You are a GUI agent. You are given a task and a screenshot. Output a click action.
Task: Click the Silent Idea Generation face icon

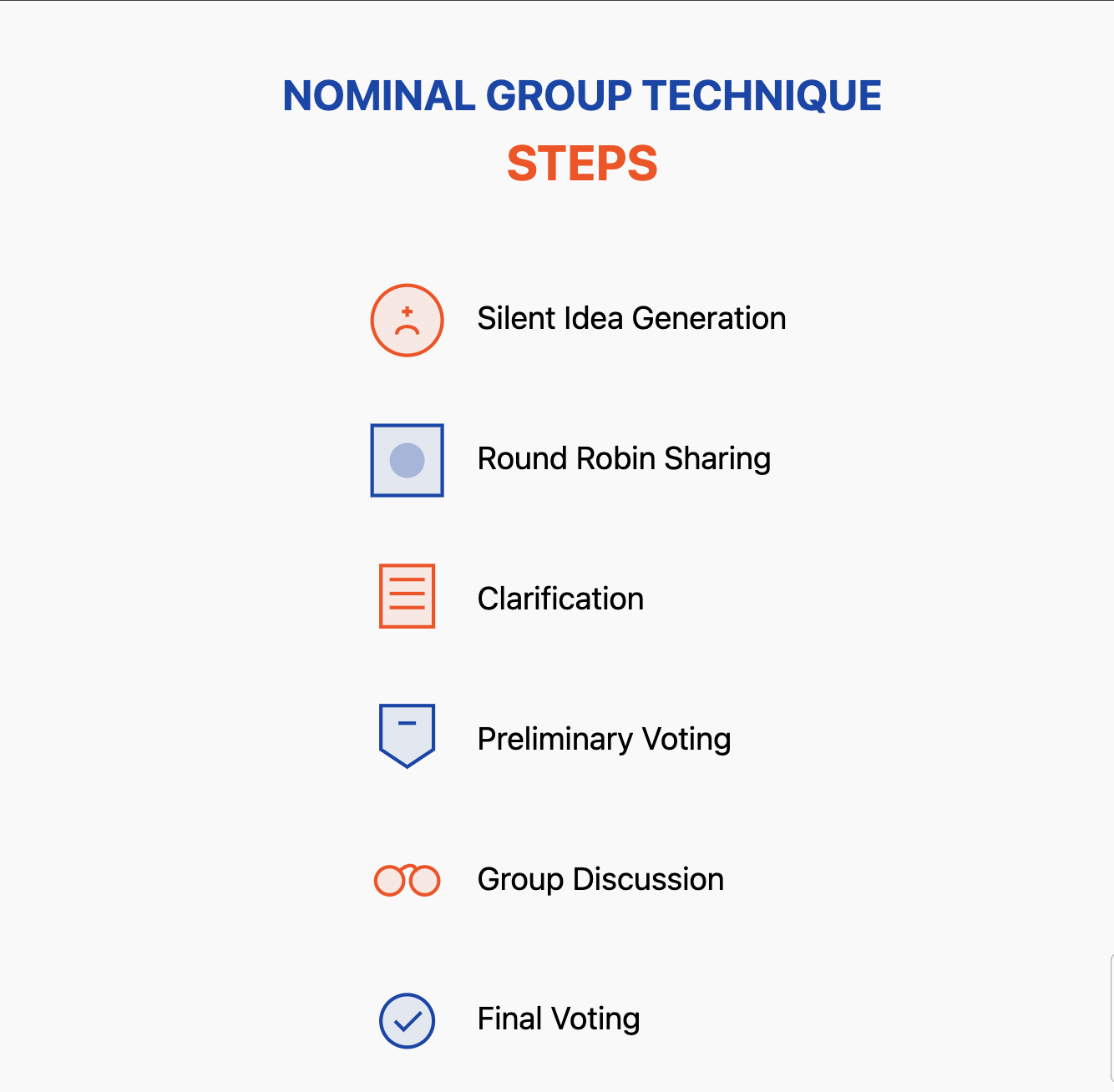coord(407,321)
